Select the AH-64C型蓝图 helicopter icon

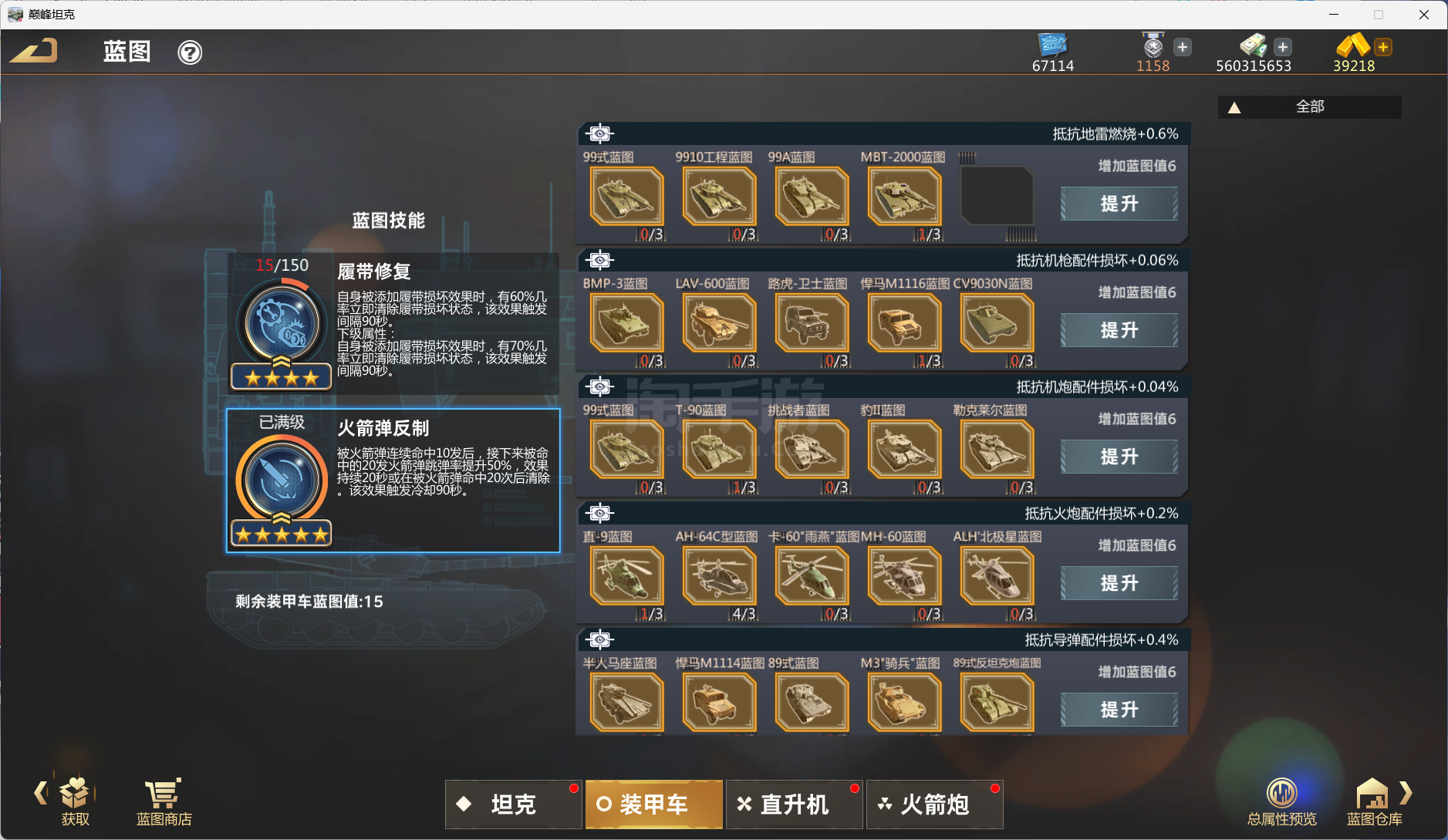(x=719, y=576)
